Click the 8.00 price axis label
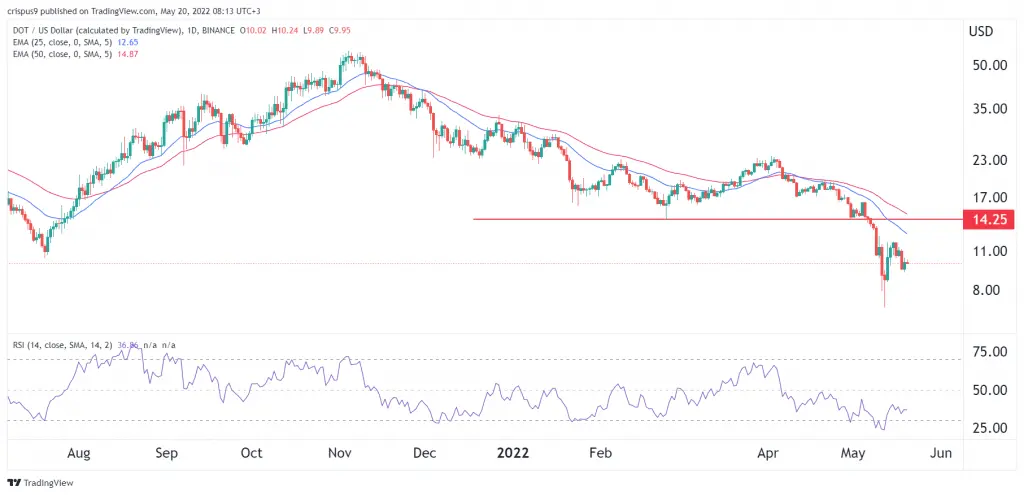Screen dimensions: 1024x495 pos(984,291)
